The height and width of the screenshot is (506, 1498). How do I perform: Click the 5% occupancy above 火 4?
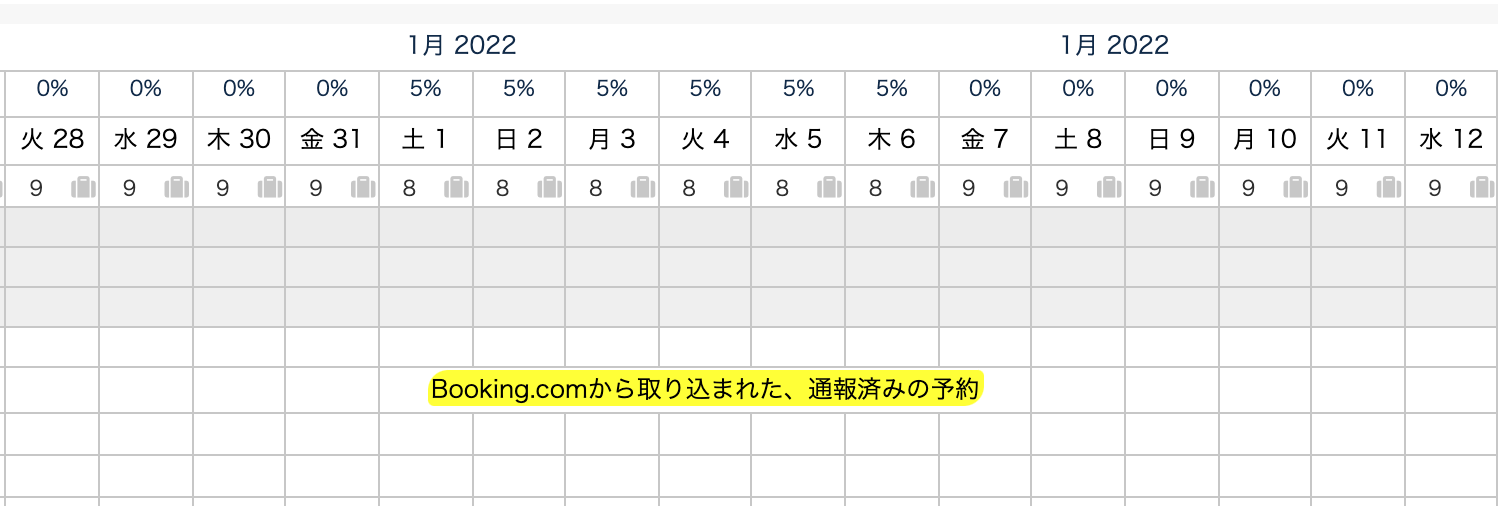point(705,89)
